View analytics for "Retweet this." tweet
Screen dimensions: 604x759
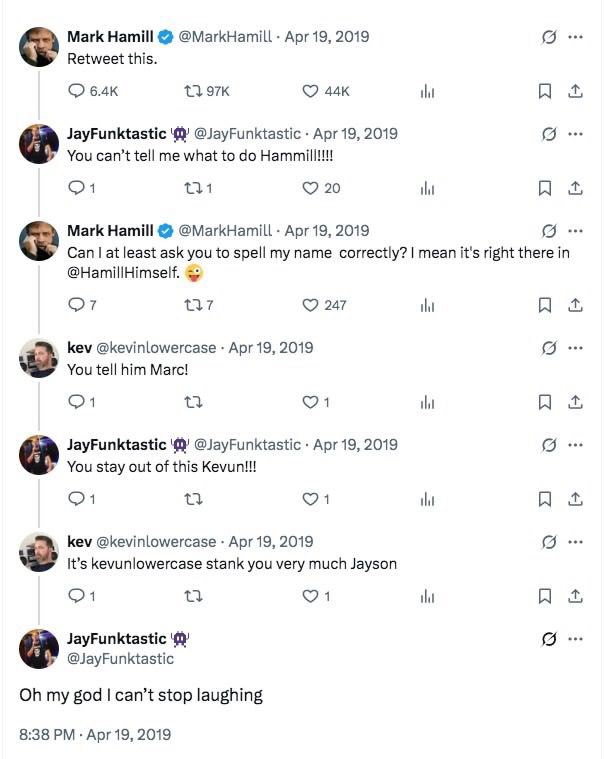[x=428, y=91]
